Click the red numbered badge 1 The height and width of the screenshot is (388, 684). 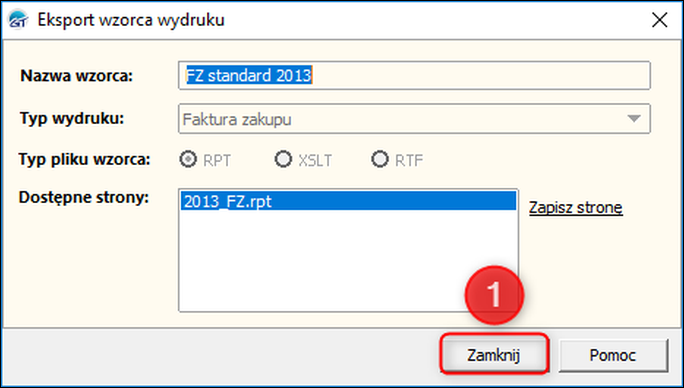point(494,295)
